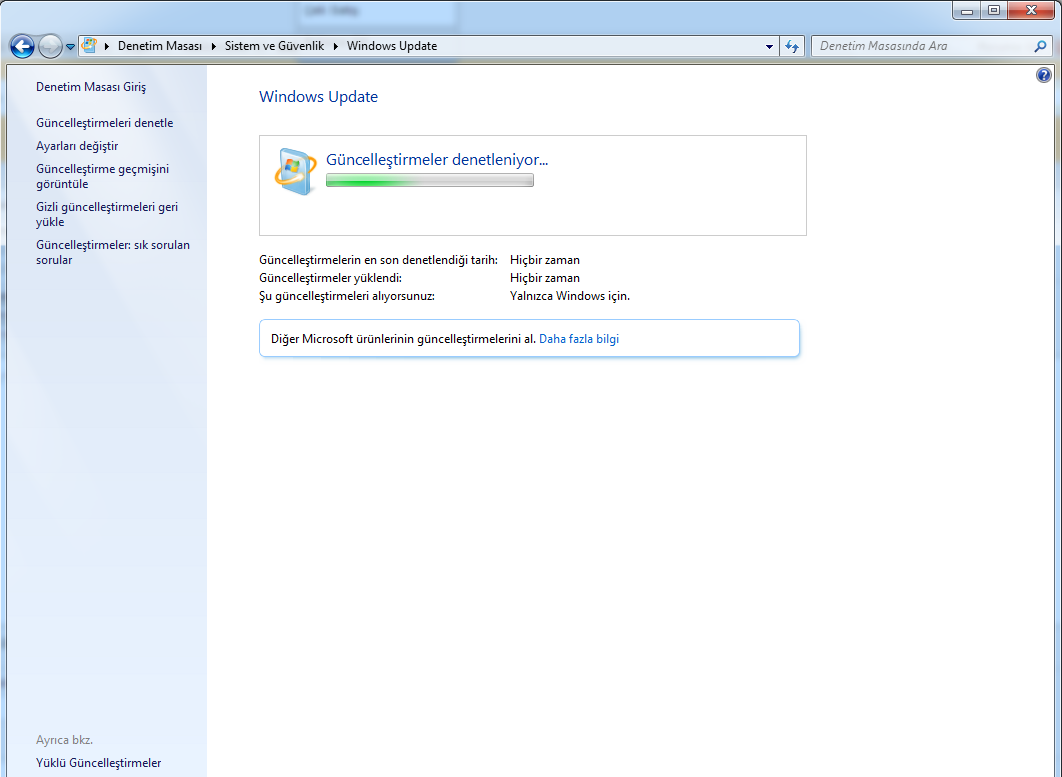Select Sistem ve Güvenlik breadcrumb
This screenshot has height=777, width=1062.
pos(274,46)
